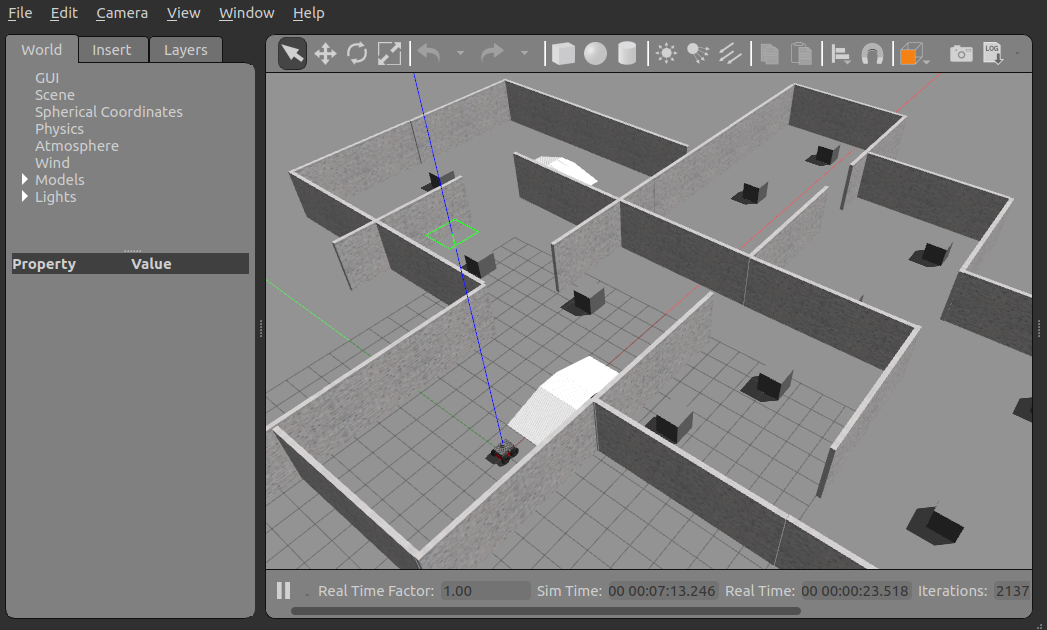Add a directional light

(730, 53)
